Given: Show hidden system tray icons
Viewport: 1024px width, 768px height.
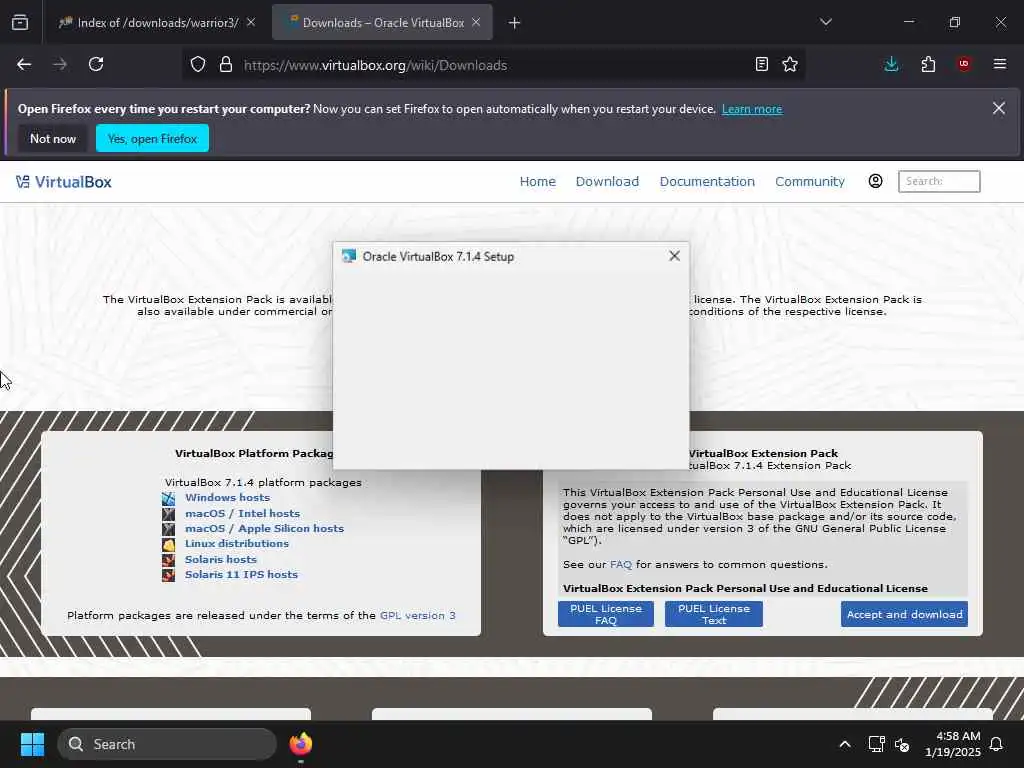Looking at the screenshot, I should pyautogui.click(x=844, y=744).
